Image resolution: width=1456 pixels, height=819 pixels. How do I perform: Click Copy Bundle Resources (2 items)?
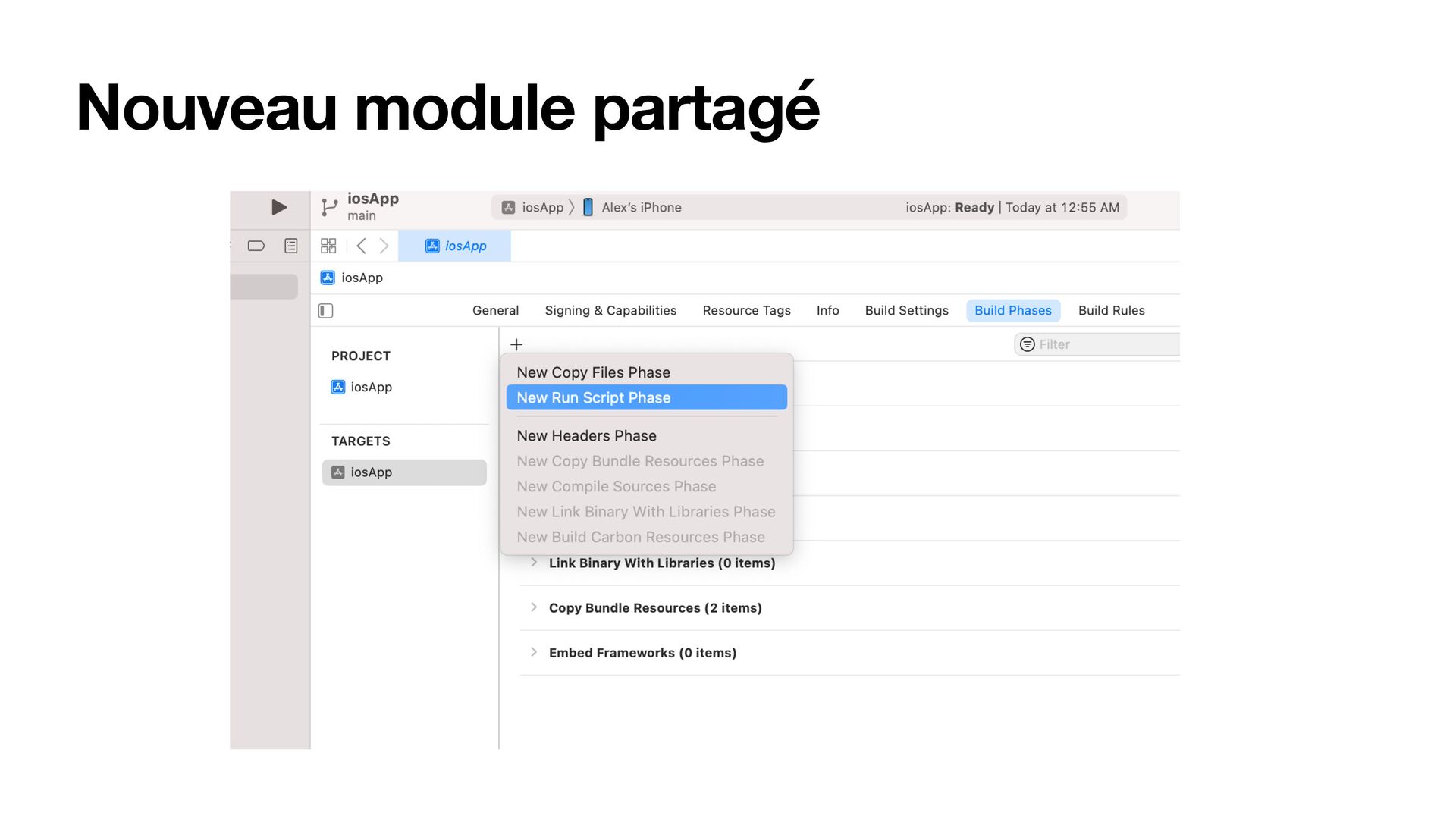(x=655, y=607)
